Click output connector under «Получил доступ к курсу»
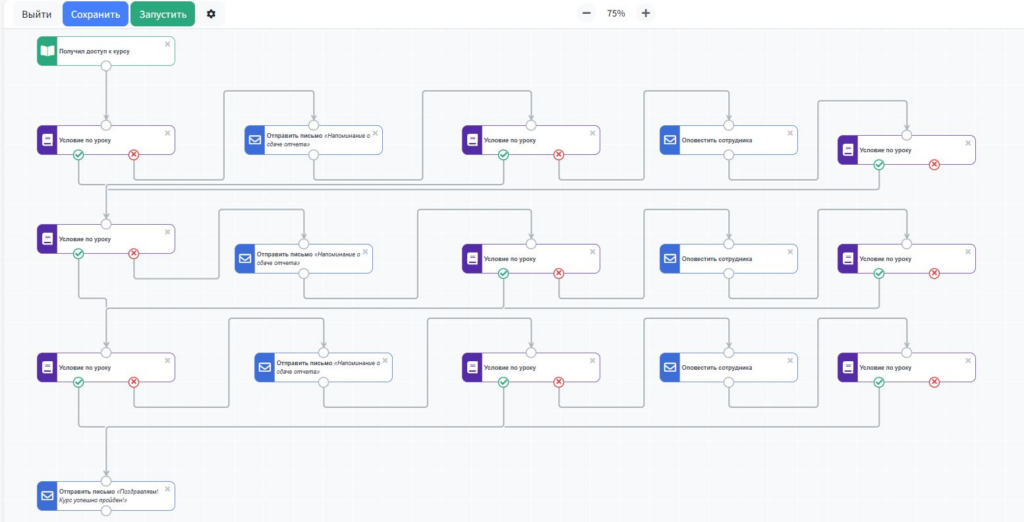The width and height of the screenshot is (1024, 522). coord(106,66)
